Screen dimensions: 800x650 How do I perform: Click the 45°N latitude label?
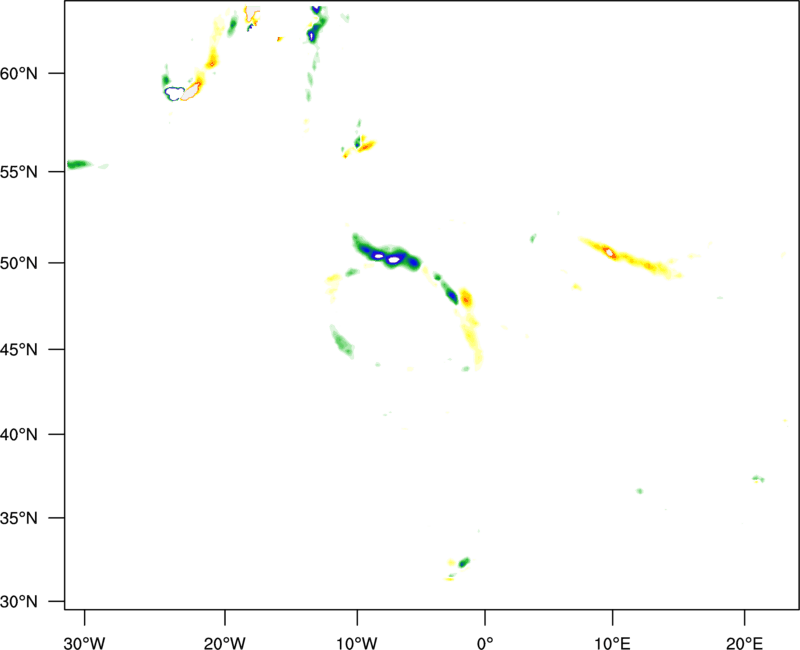point(19,350)
